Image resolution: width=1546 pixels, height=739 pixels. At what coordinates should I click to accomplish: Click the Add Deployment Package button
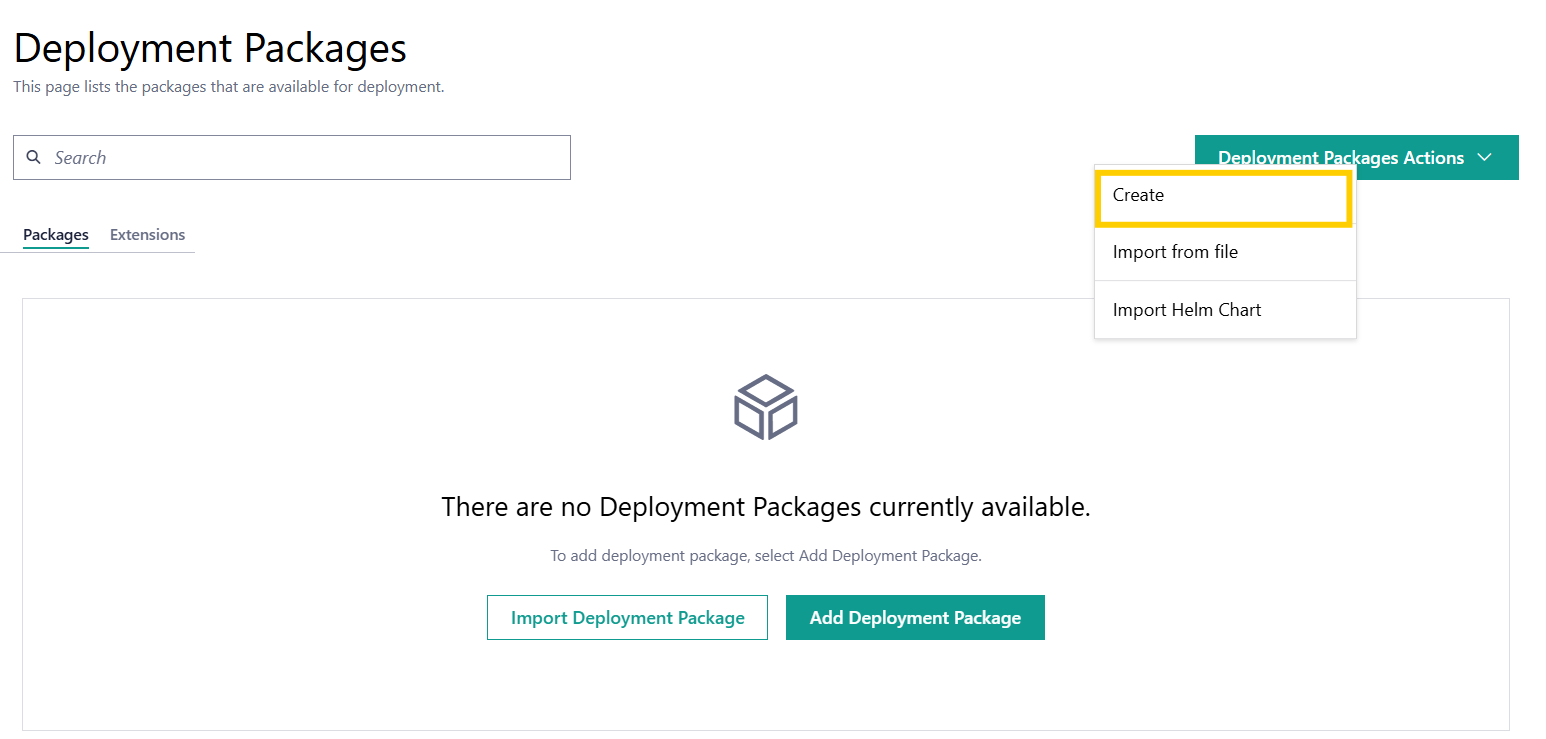pos(915,618)
